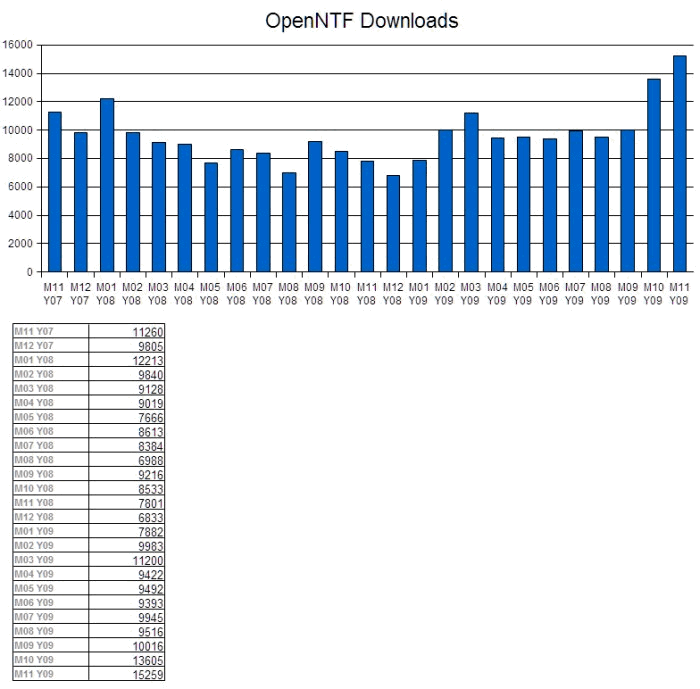Click the M08 Y09 table row label
This screenshot has width=700, height=689.
(x=34, y=631)
